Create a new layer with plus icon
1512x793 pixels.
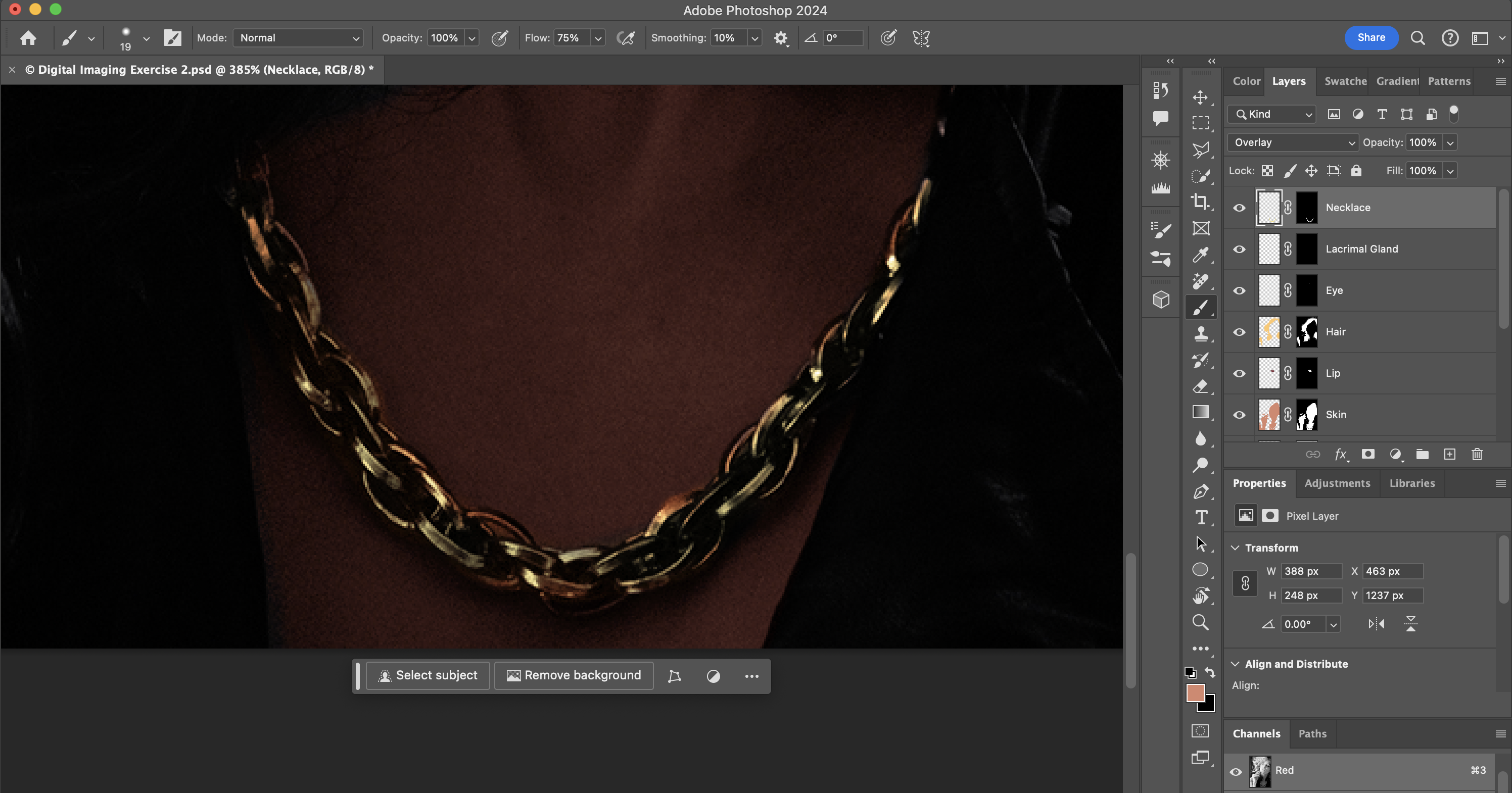pos(1449,454)
